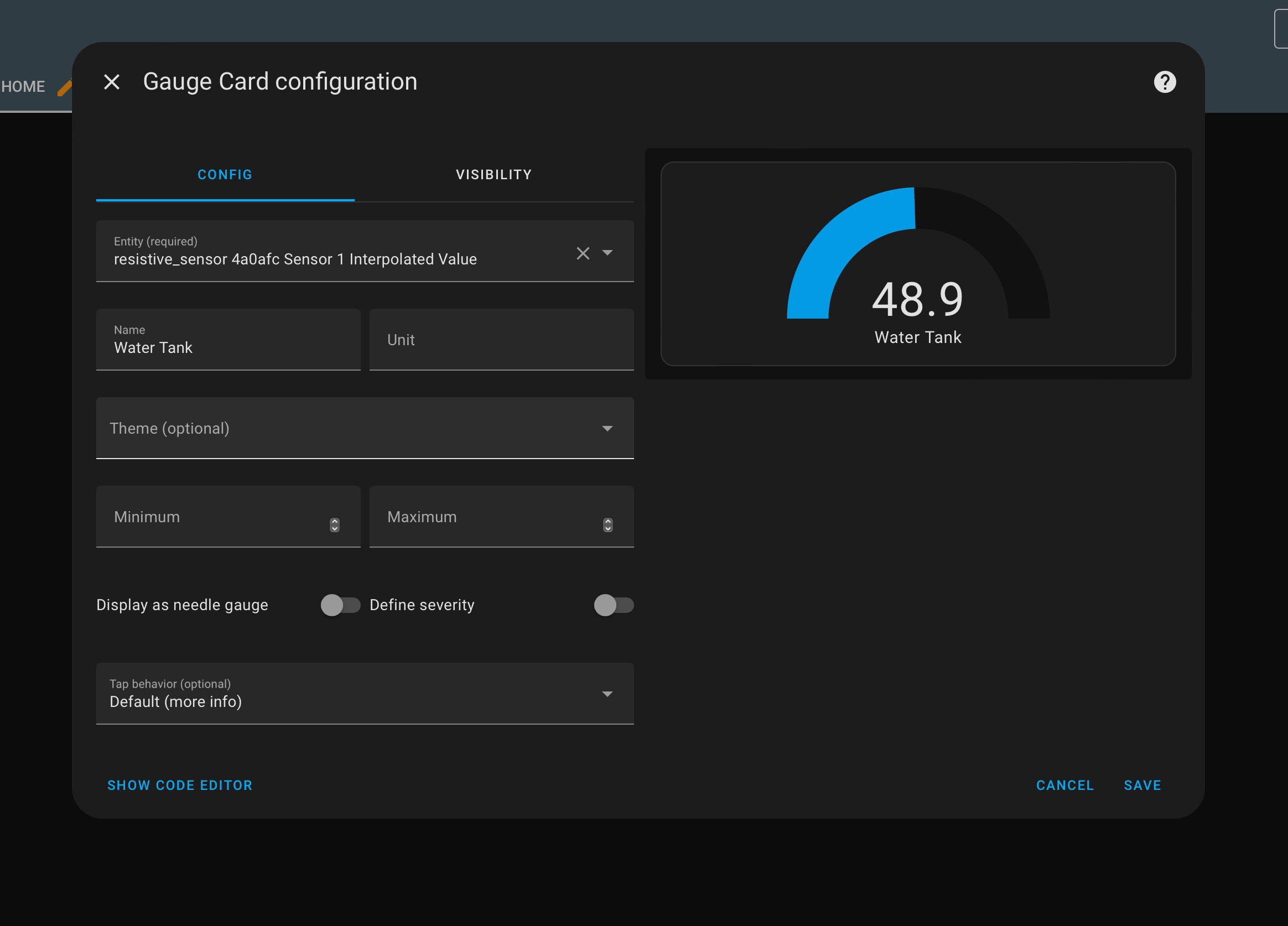Open the Tap behavior dropdown
This screenshot has height=926, width=1288.
[x=365, y=693]
